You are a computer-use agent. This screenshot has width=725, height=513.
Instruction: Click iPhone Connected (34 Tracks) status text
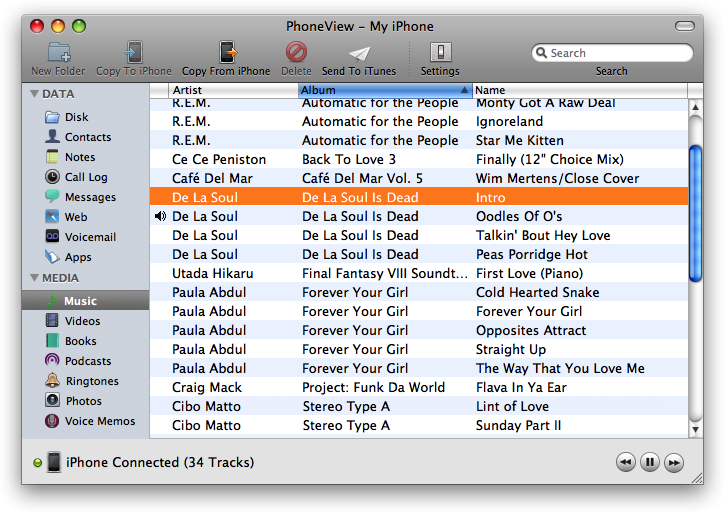click(x=160, y=462)
